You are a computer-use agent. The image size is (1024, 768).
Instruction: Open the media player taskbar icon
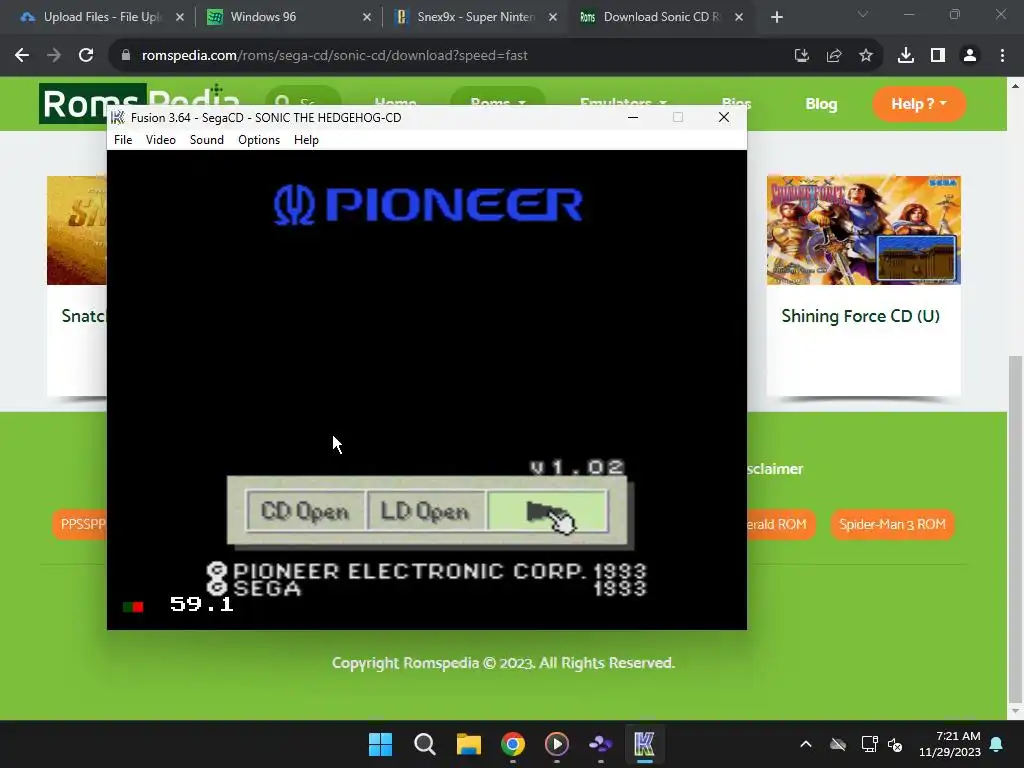point(556,744)
